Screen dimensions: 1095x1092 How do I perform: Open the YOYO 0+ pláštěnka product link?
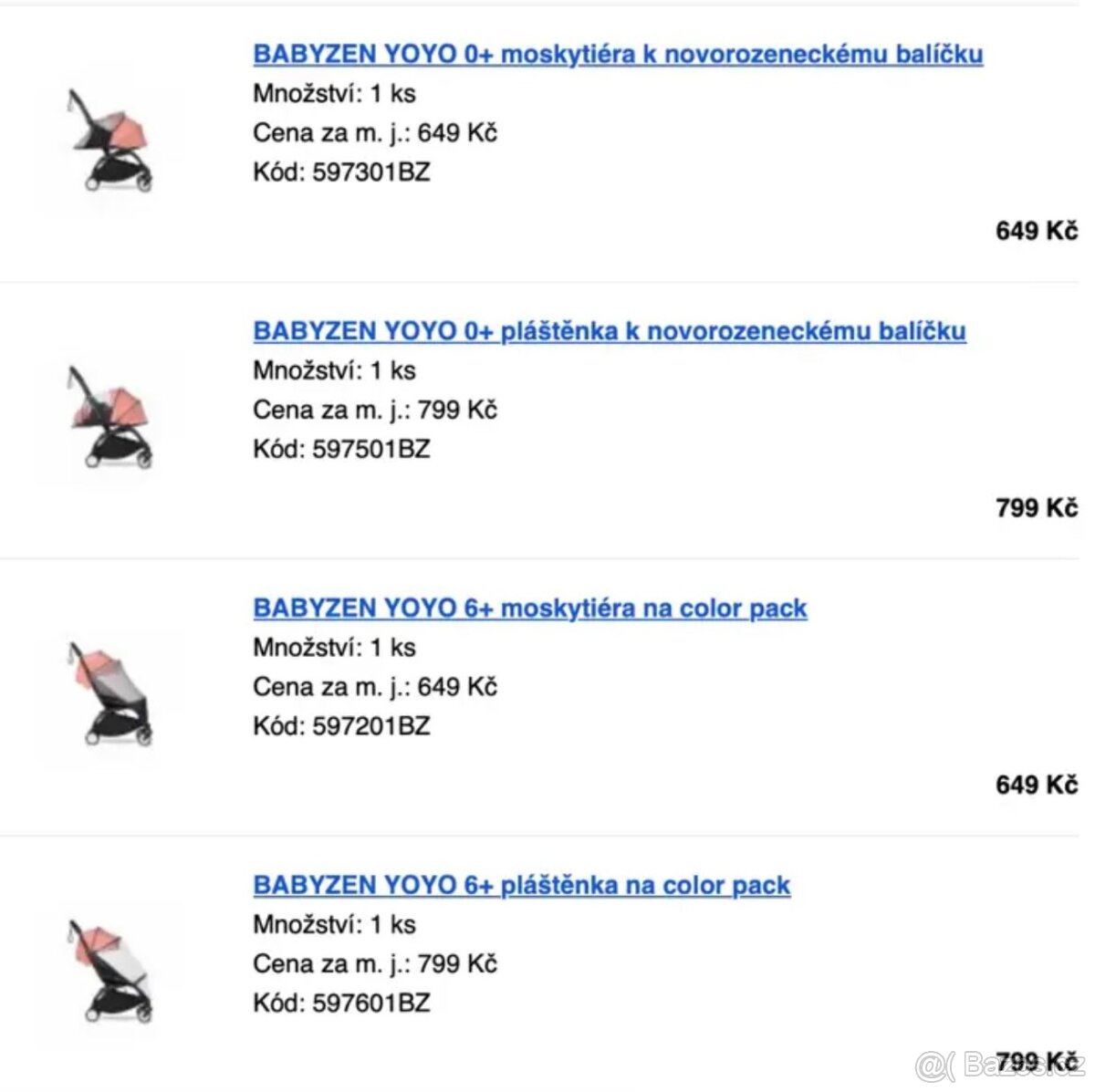(610, 330)
